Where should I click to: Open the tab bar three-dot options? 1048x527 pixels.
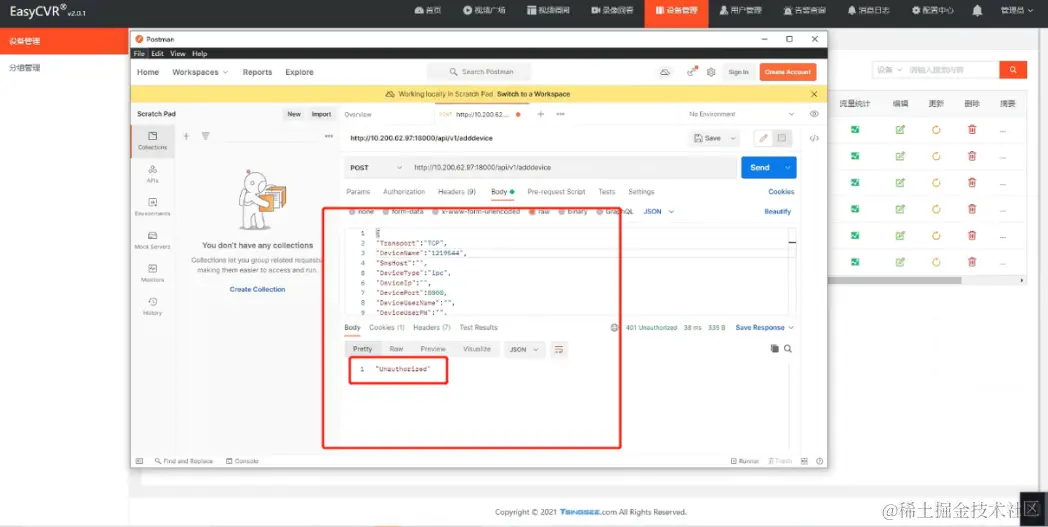tap(560, 114)
